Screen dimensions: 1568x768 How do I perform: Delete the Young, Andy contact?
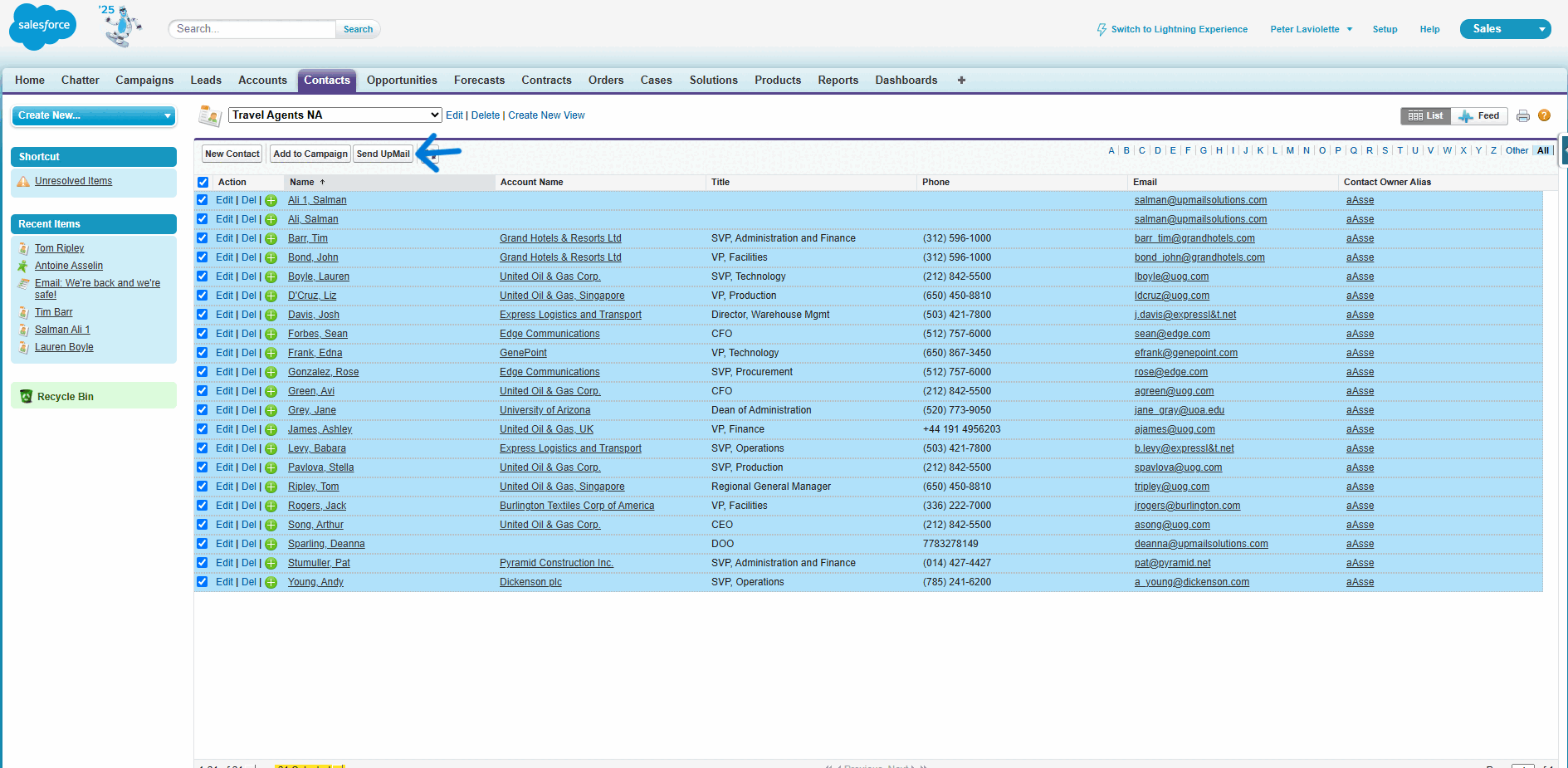tap(249, 582)
